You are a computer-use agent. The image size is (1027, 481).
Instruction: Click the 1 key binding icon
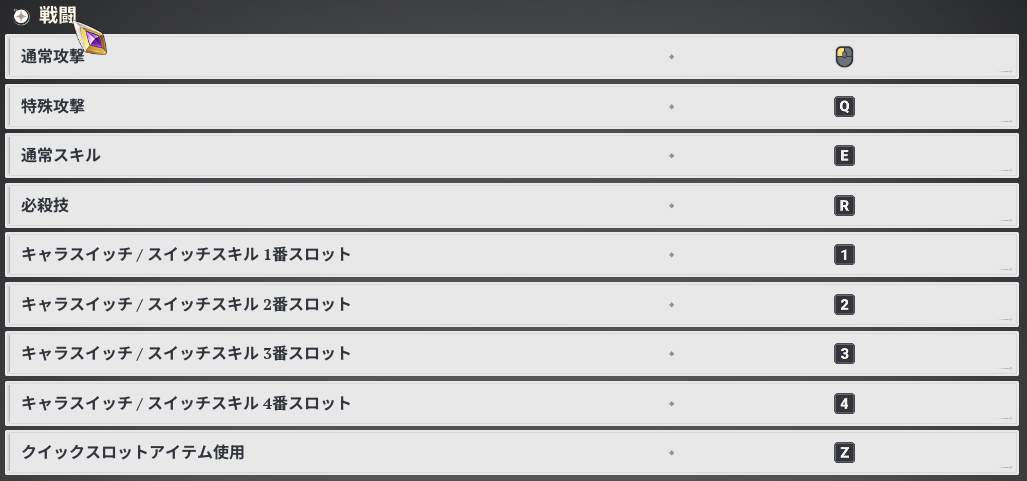coord(844,255)
